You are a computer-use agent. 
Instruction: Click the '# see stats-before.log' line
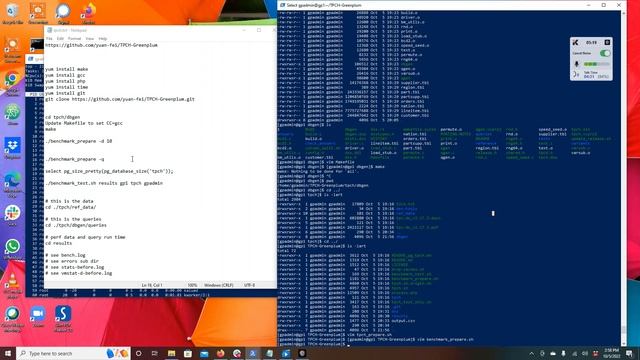pyautogui.click(x=74, y=267)
